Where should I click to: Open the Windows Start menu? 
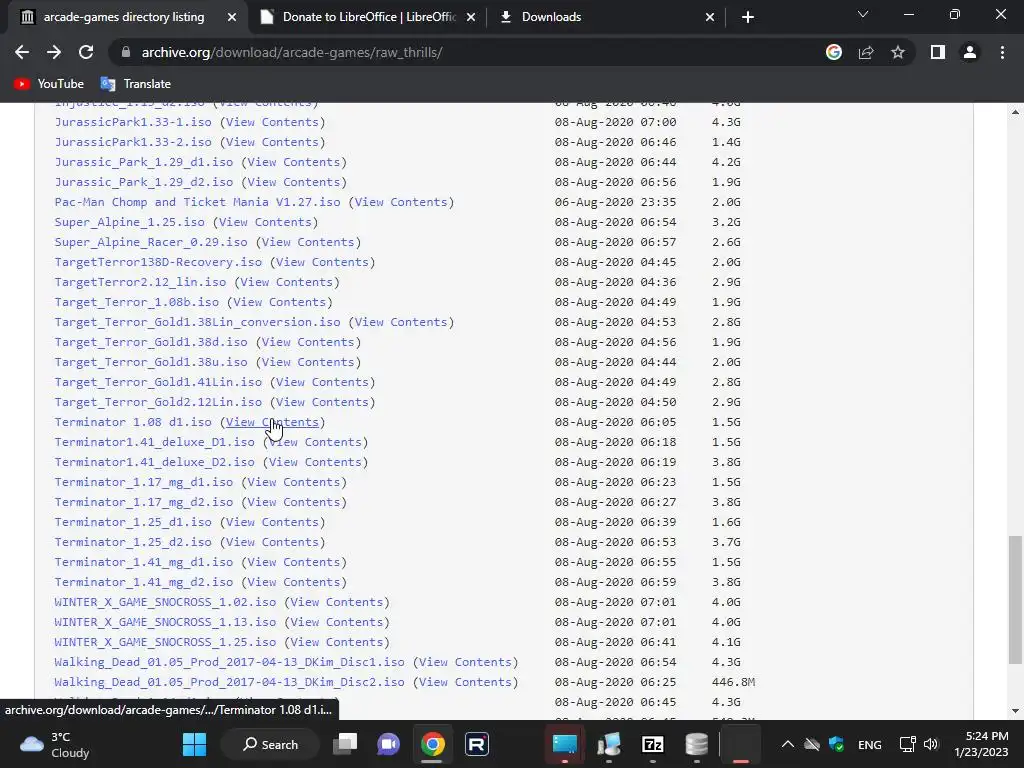pos(194,744)
